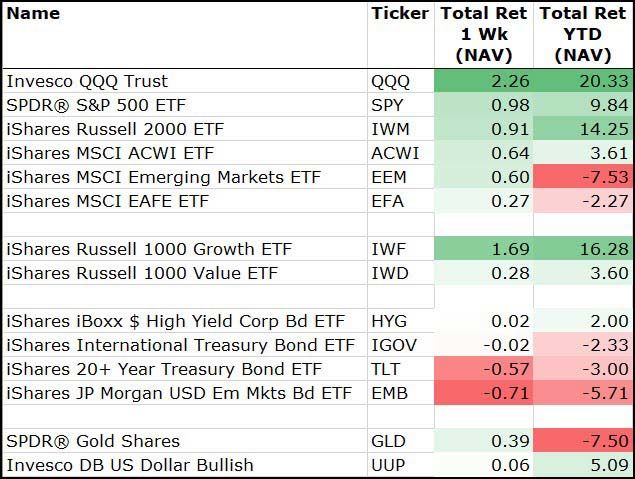The height and width of the screenshot is (479, 635).
Task: Select the 5.09 YTD return cell
Action: [x=582, y=465]
